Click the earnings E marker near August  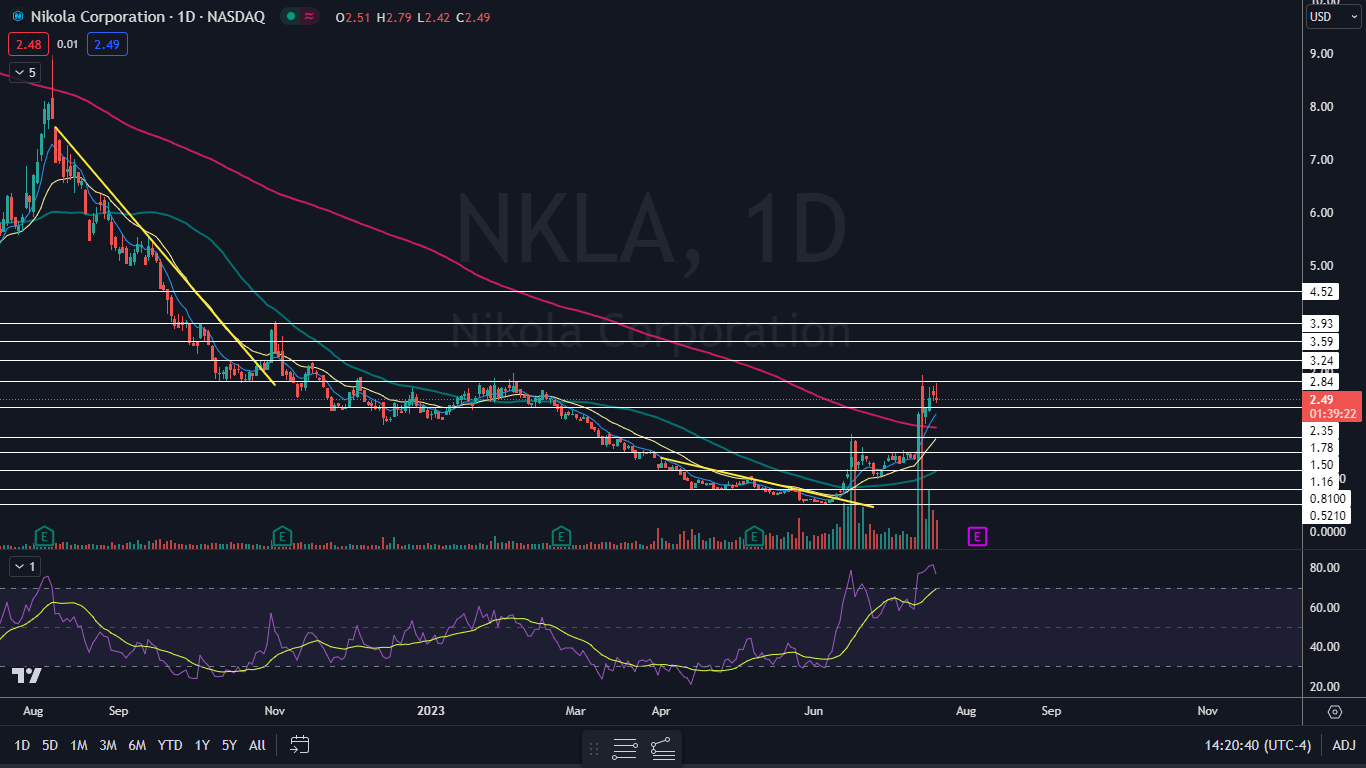[x=44, y=537]
